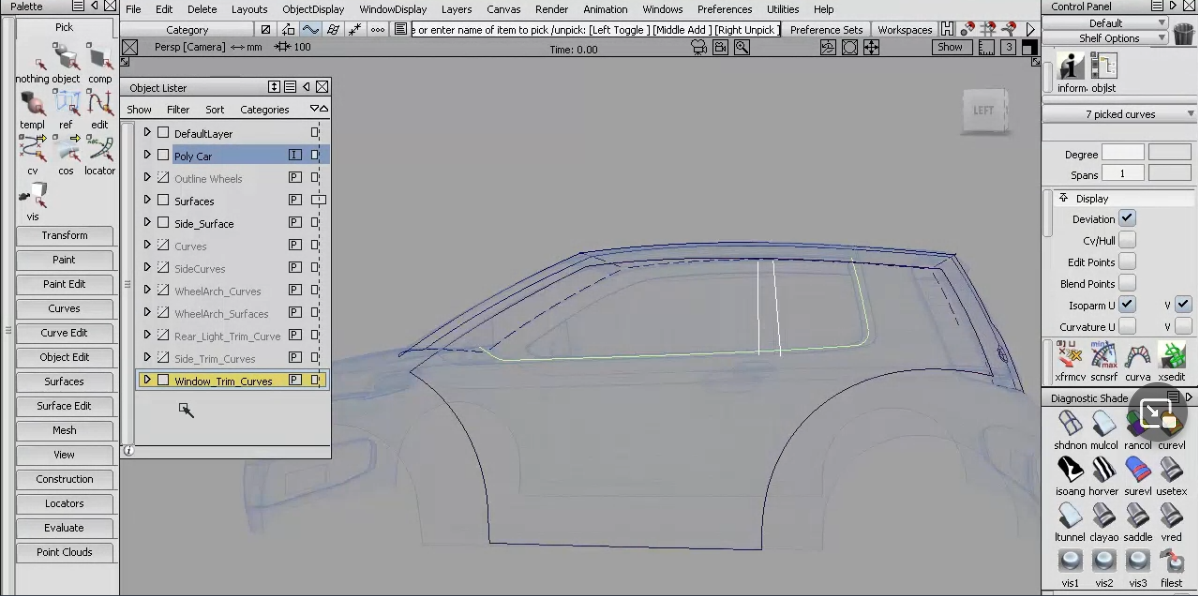The image size is (1198, 596).
Task: Expand the Surfaces layer
Action: click(147, 200)
